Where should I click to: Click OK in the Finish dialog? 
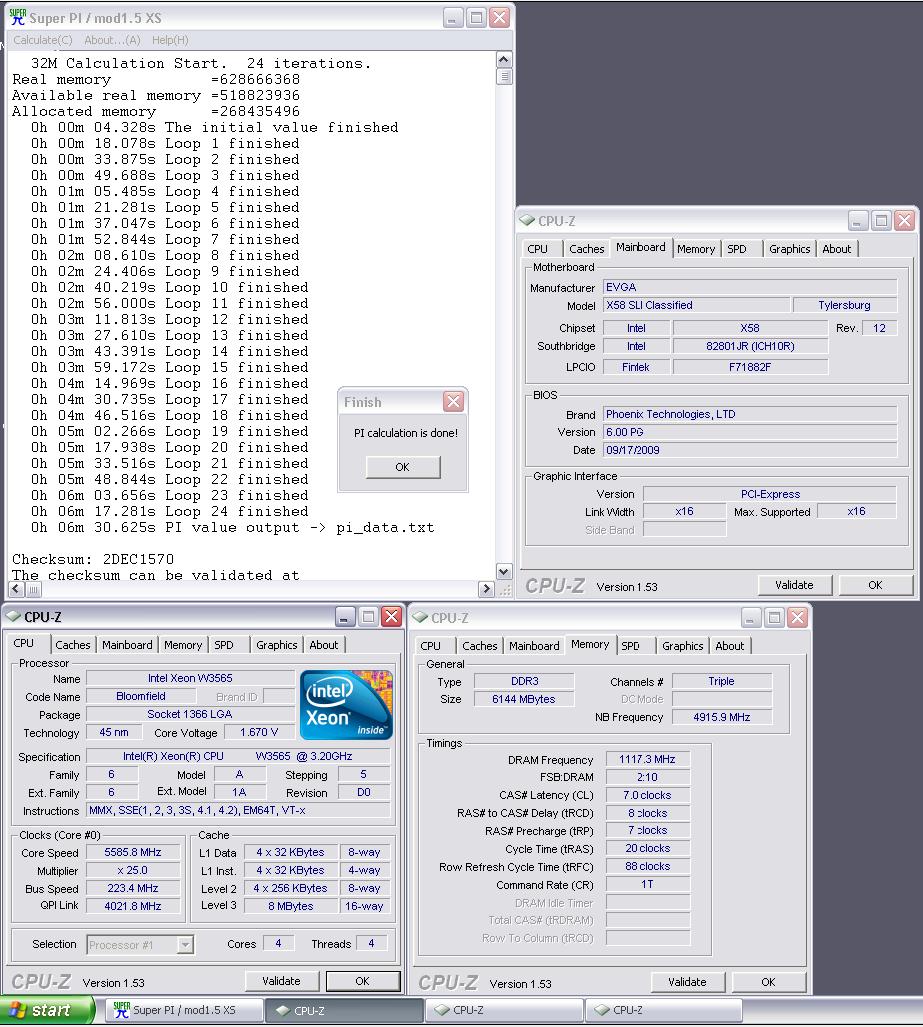[403, 467]
